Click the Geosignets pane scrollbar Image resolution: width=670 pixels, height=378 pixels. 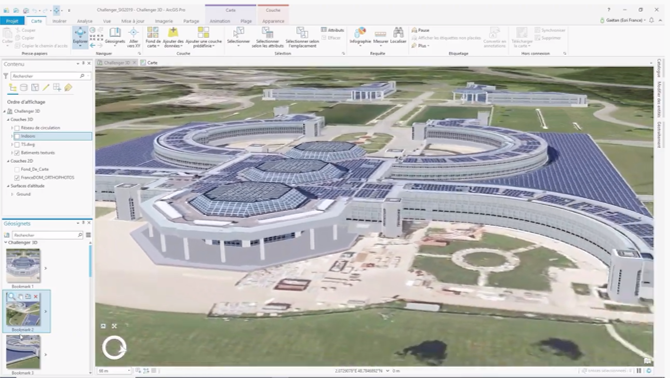(90, 261)
